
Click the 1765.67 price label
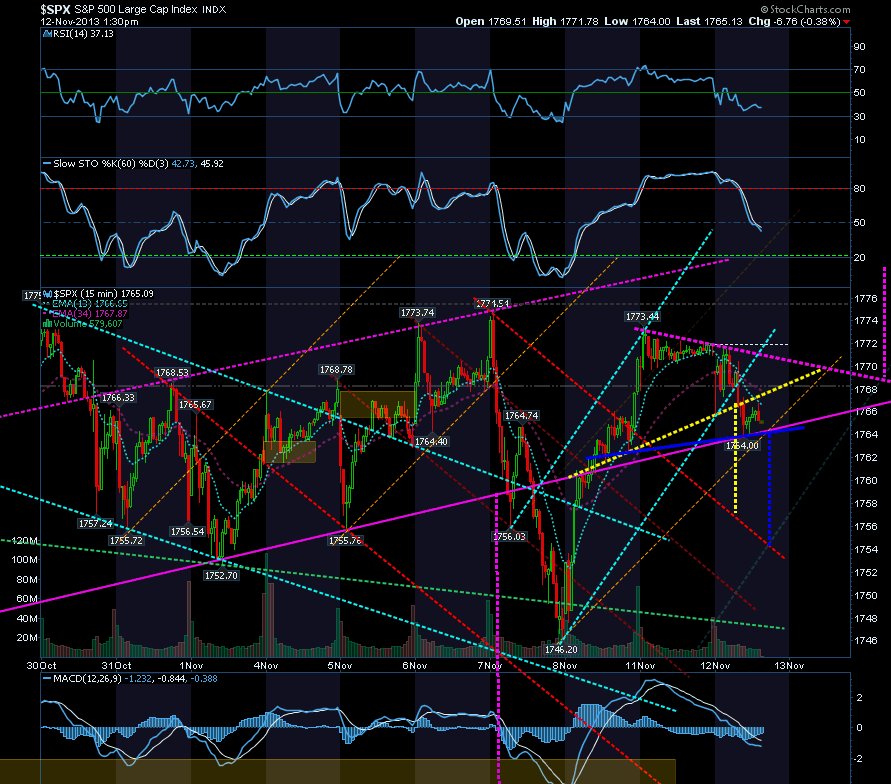[195, 404]
